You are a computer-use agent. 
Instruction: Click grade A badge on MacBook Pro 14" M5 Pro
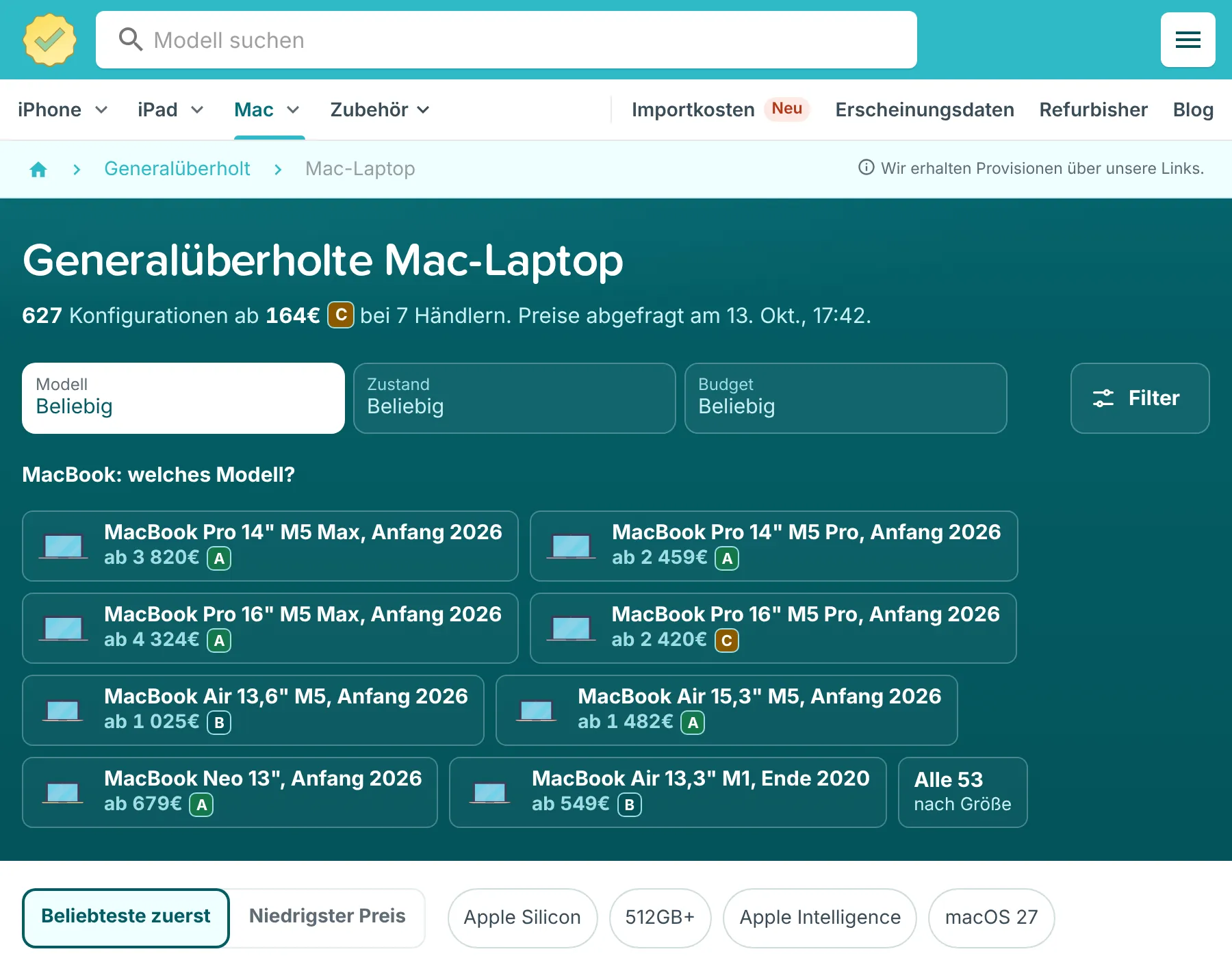click(x=727, y=558)
